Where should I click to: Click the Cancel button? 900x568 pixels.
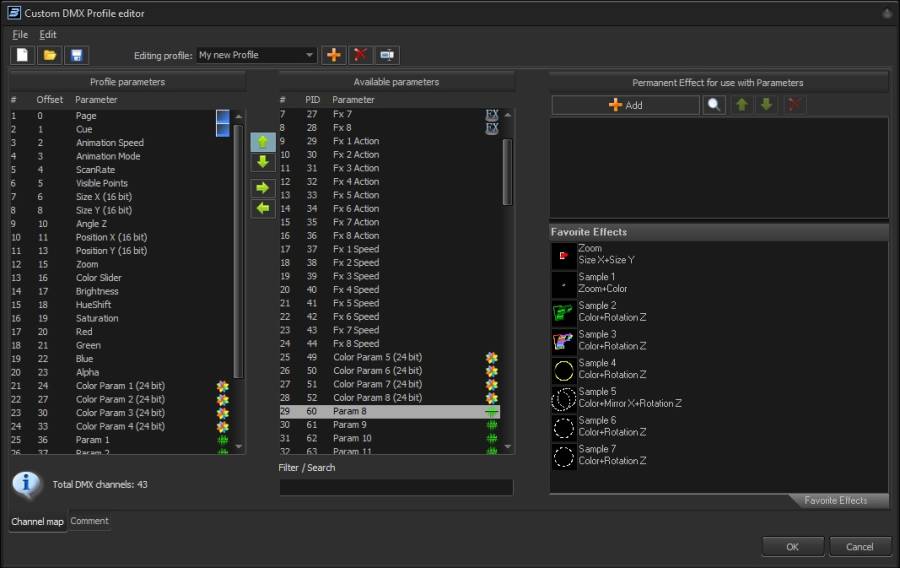[859, 546]
